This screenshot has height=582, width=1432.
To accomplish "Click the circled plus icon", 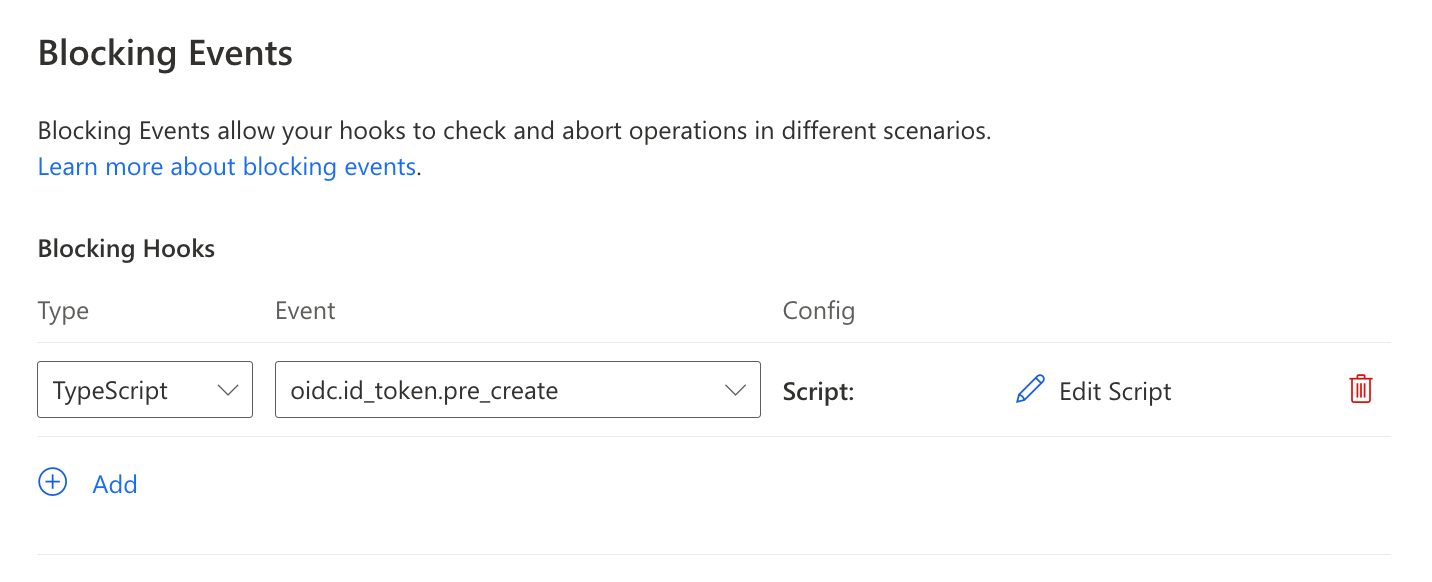I will click(52, 483).
